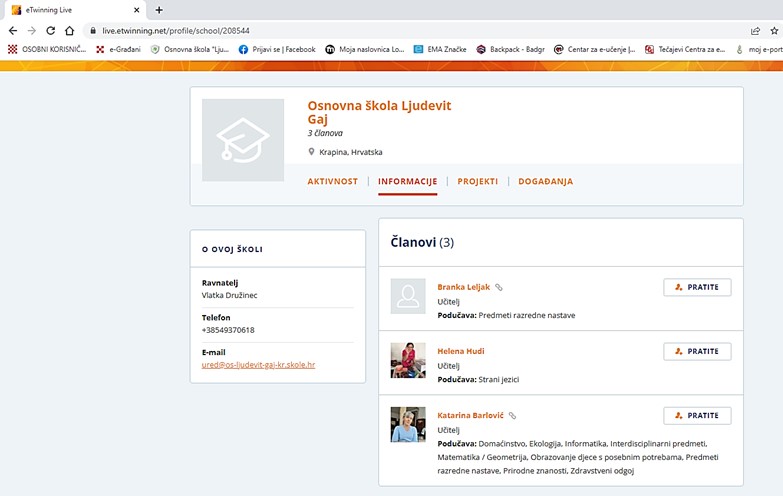The image size is (783, 496).
Task: Click Branka Leljak's placeholder avatar
Action: pyautogui.click(x=408, y=296)
